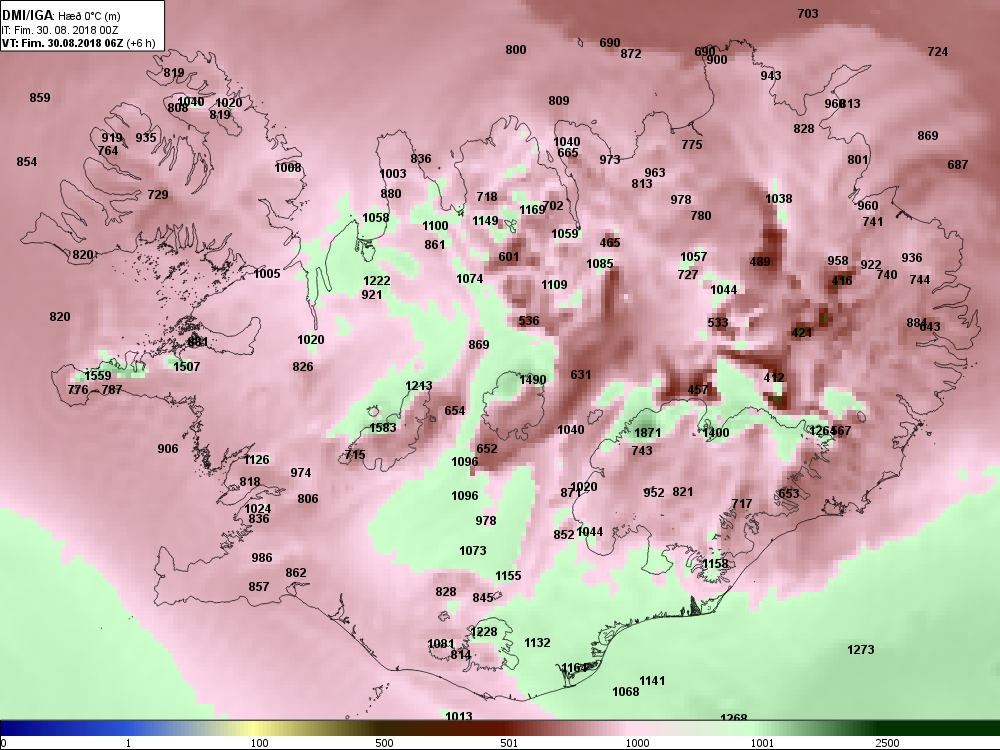Click the 416 value label

tap(842, 281)
